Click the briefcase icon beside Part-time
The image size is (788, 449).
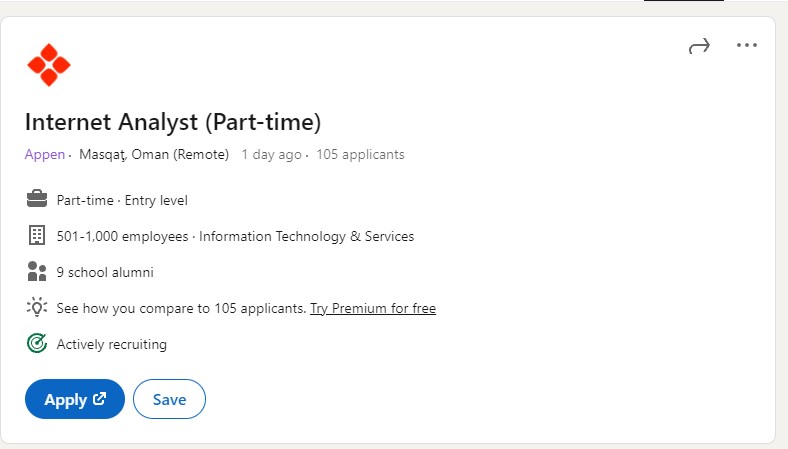(x=37, y=199)
